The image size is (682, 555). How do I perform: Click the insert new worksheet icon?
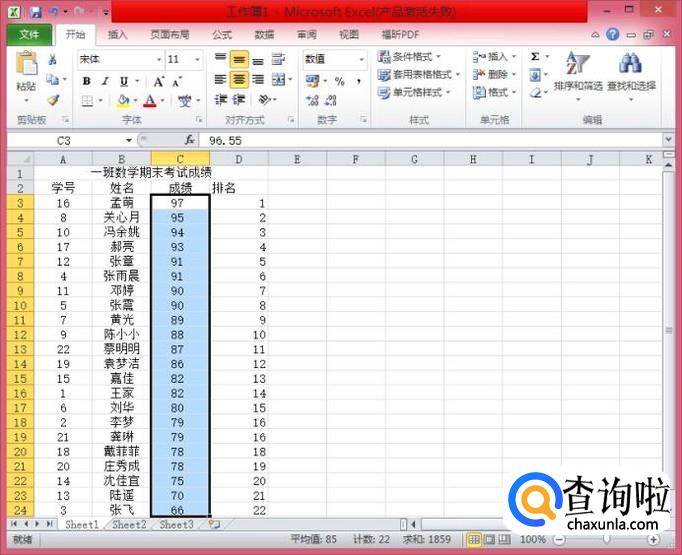[214, 524]
